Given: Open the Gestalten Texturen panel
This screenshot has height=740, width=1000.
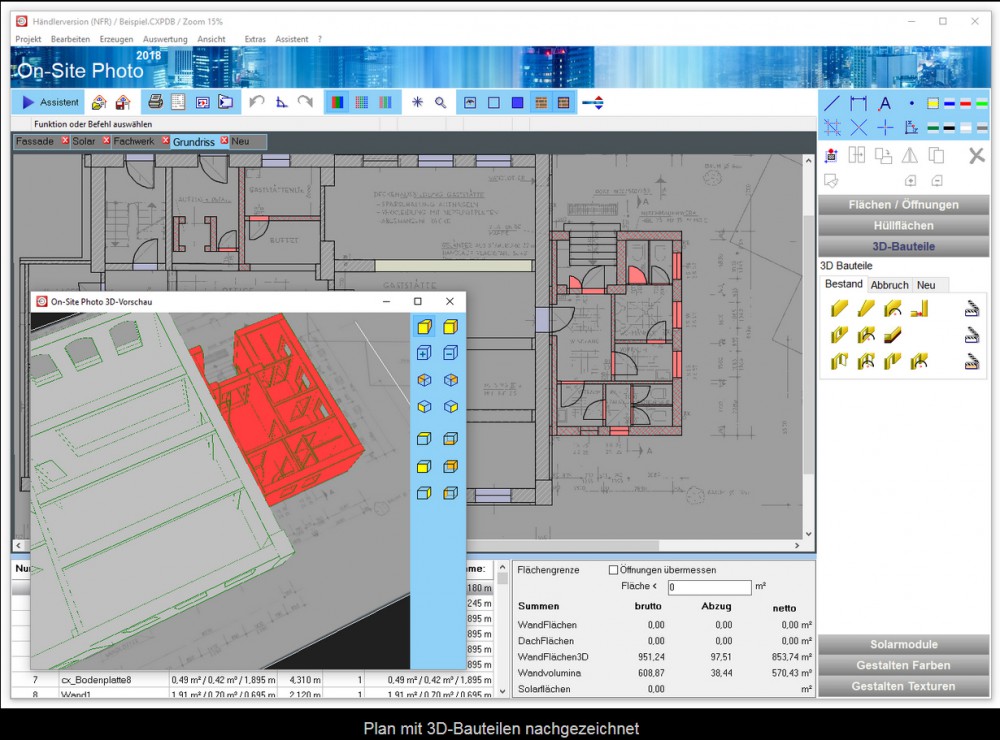Looking at the screenshot, I should point(903,686).
